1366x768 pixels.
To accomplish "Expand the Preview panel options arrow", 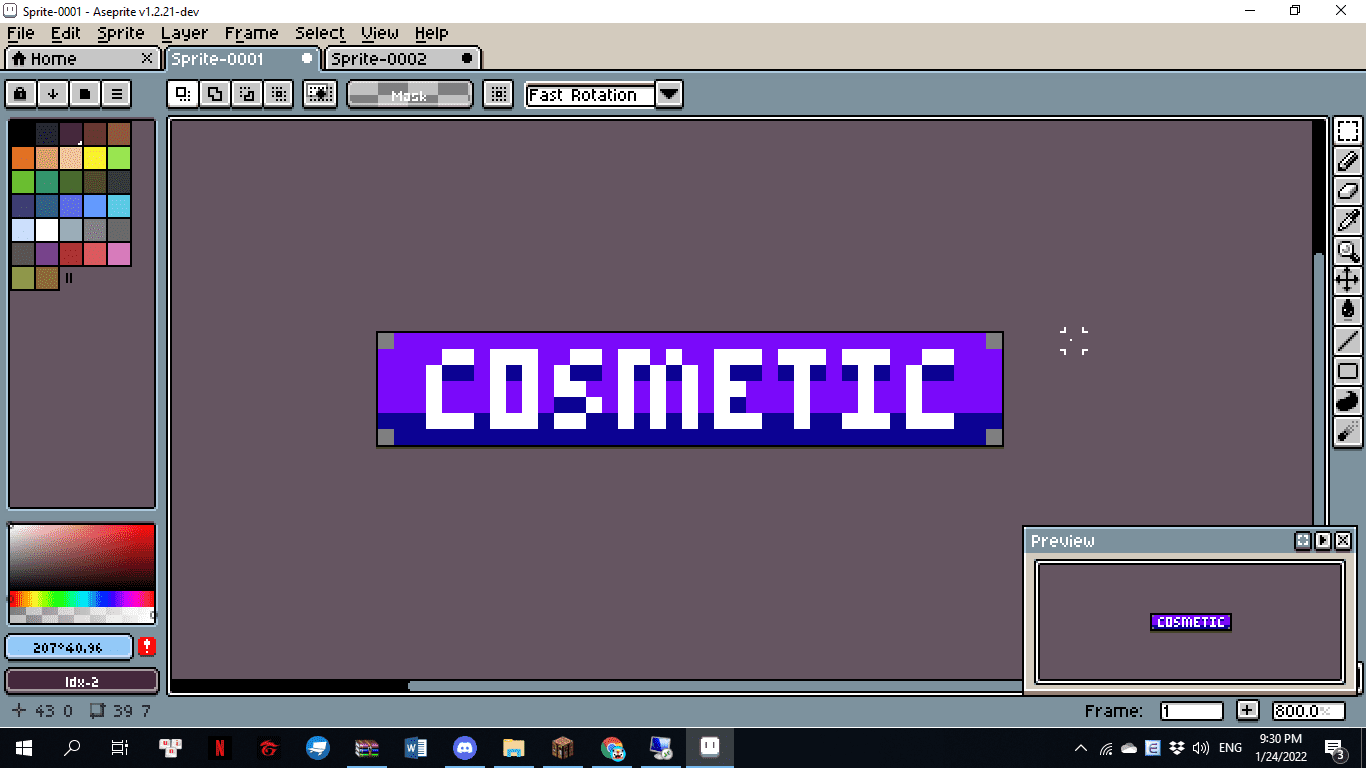I will point(1322,540).
